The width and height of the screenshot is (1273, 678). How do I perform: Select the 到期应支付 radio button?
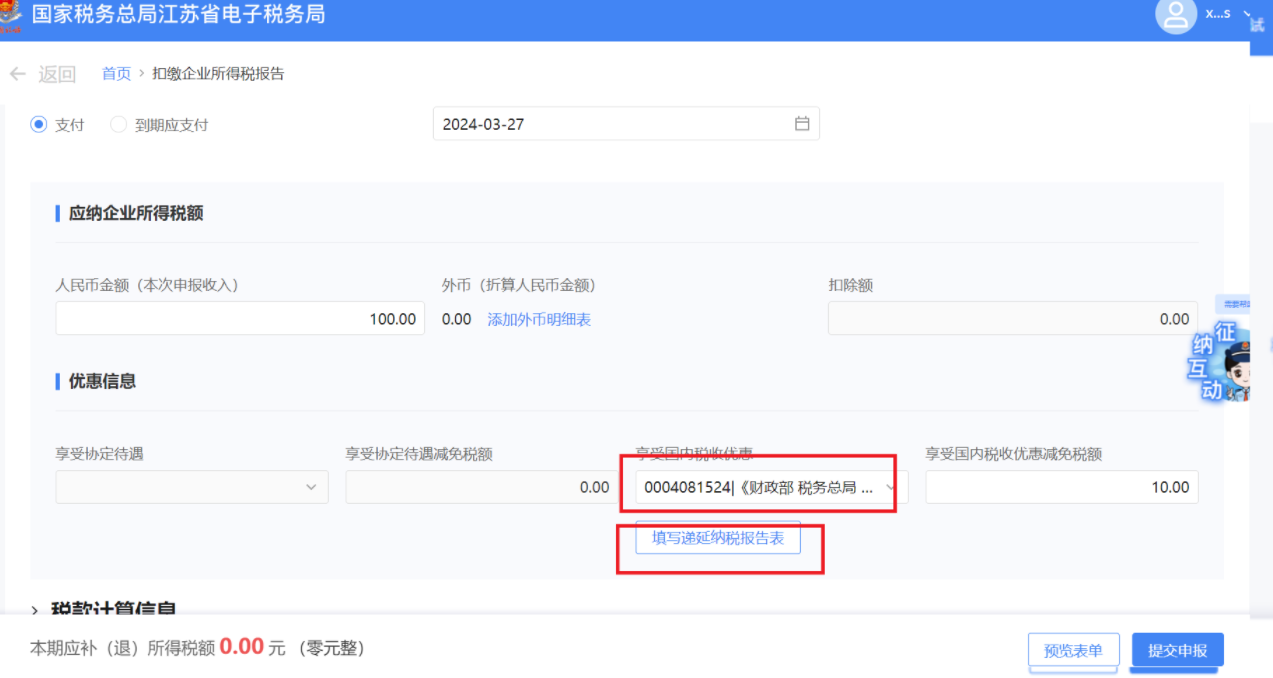[118, 125]
